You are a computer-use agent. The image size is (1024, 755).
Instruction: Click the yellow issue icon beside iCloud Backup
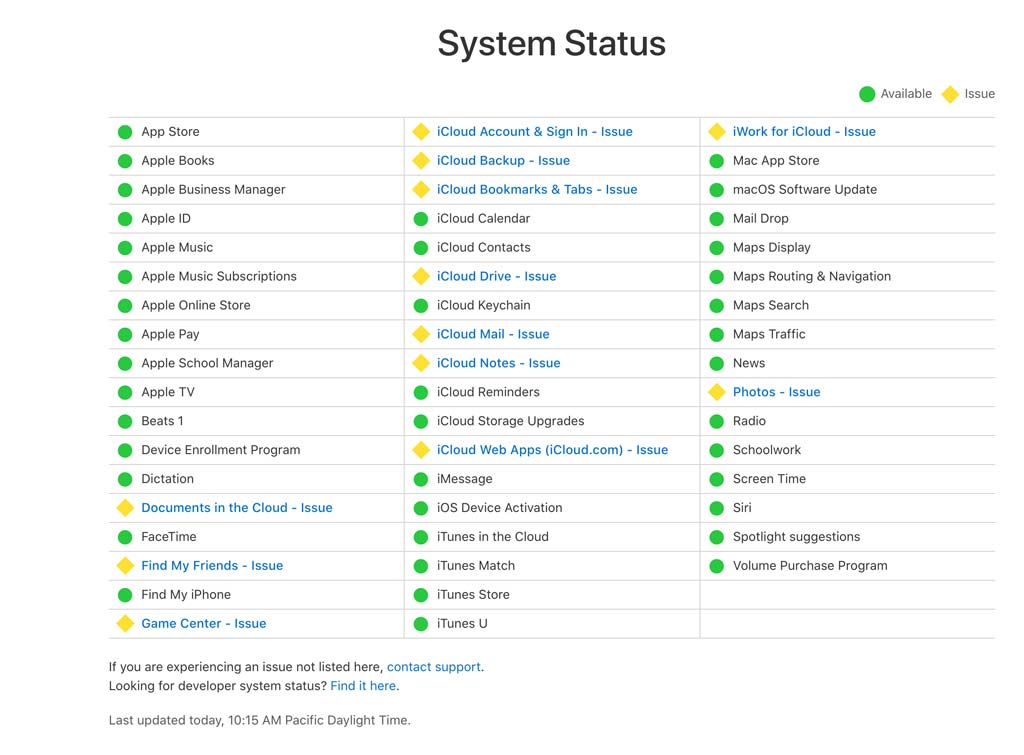(x=421, y=161)
